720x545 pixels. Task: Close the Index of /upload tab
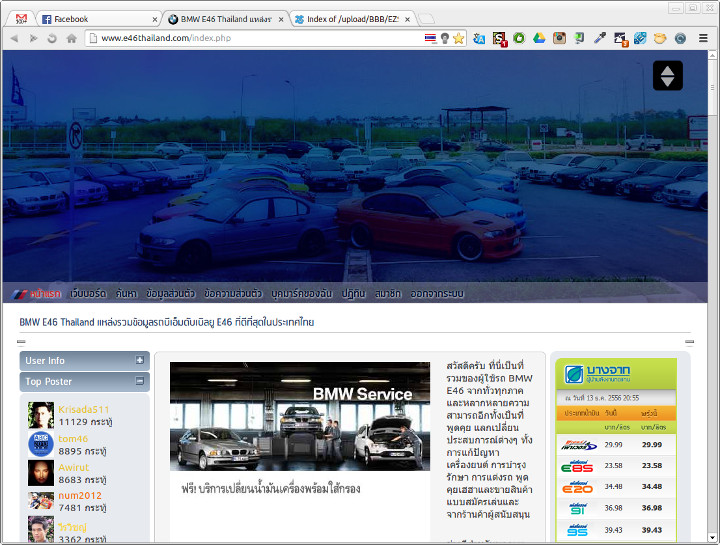pos(407,20)
